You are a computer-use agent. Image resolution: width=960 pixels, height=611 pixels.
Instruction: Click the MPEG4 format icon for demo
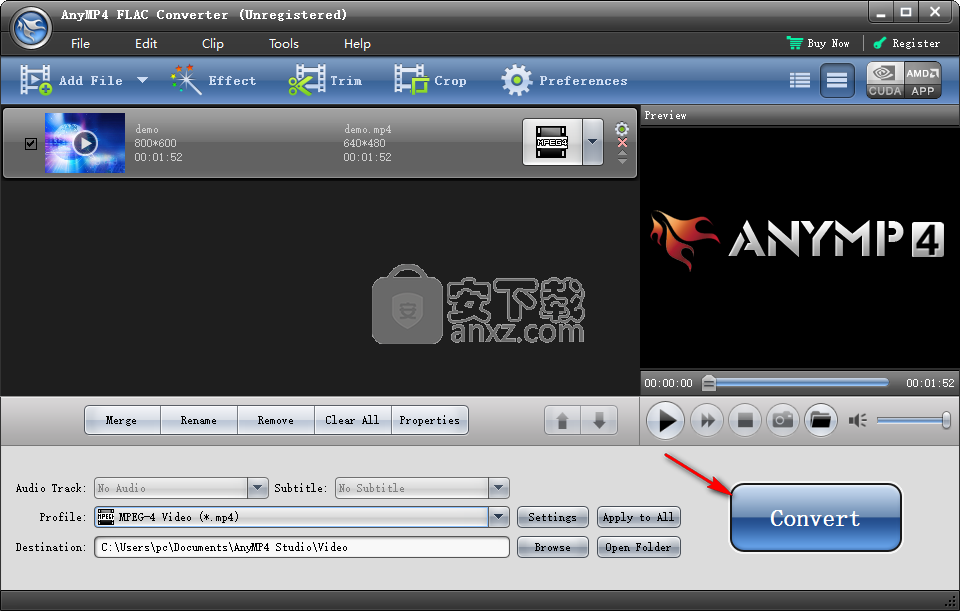[x=552, y=142]
